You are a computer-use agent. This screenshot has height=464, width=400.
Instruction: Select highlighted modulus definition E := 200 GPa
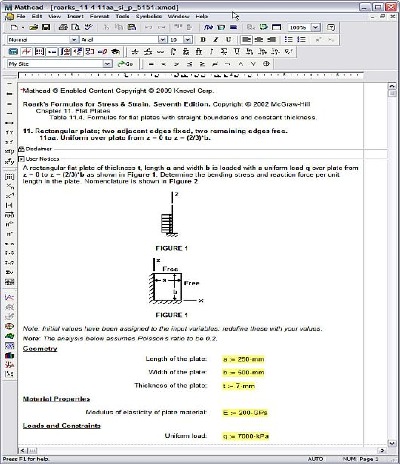[x=245, y=413]
